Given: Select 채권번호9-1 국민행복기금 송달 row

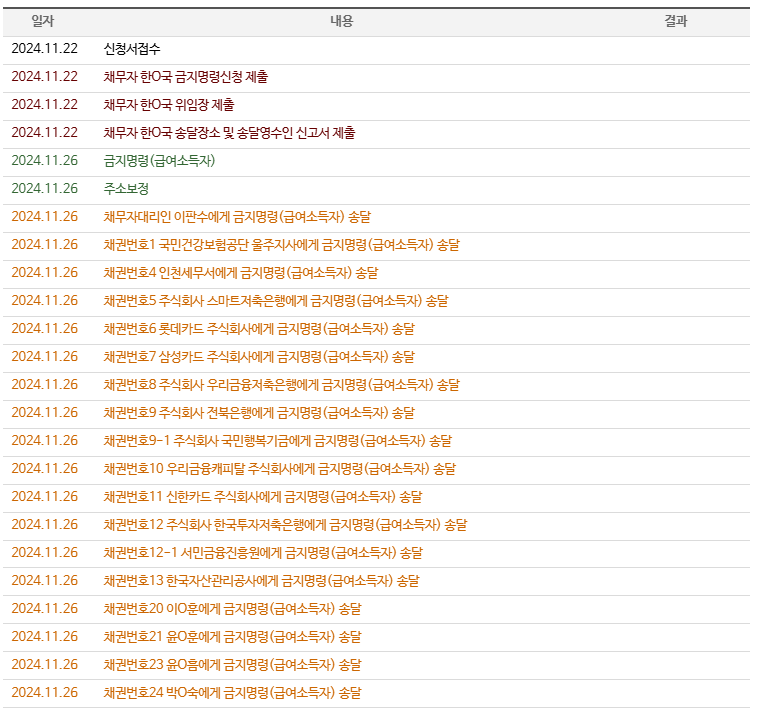Looking at the screenshot, I should tap(376, 441).
